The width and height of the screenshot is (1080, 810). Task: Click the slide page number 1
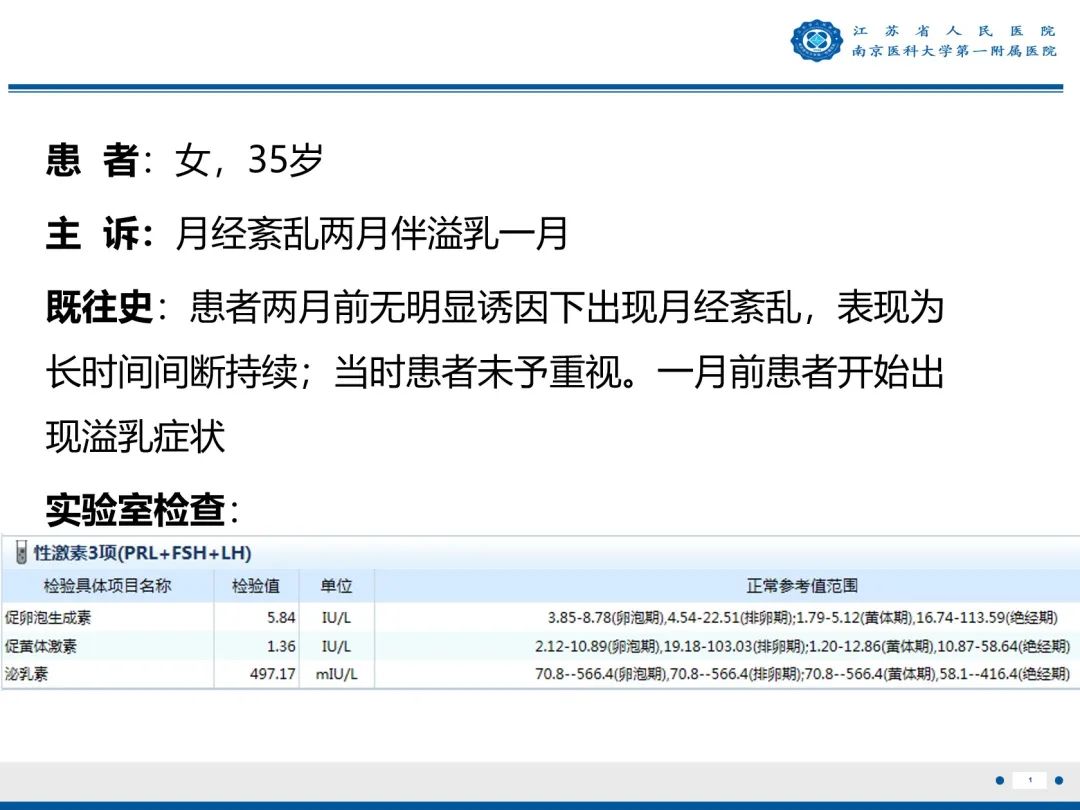click(1030, 780)
